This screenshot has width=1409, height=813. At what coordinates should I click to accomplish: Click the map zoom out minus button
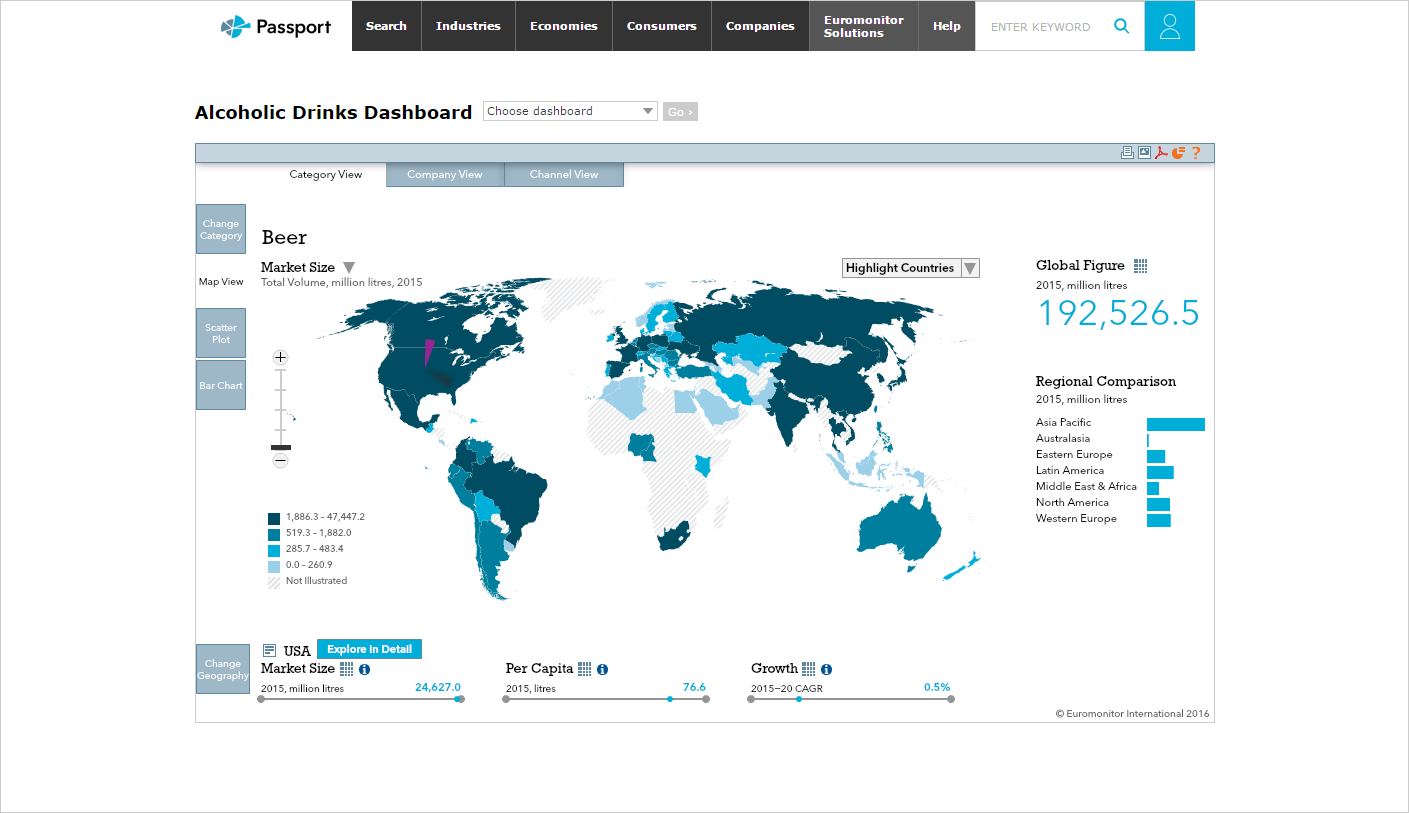(281, 461)
